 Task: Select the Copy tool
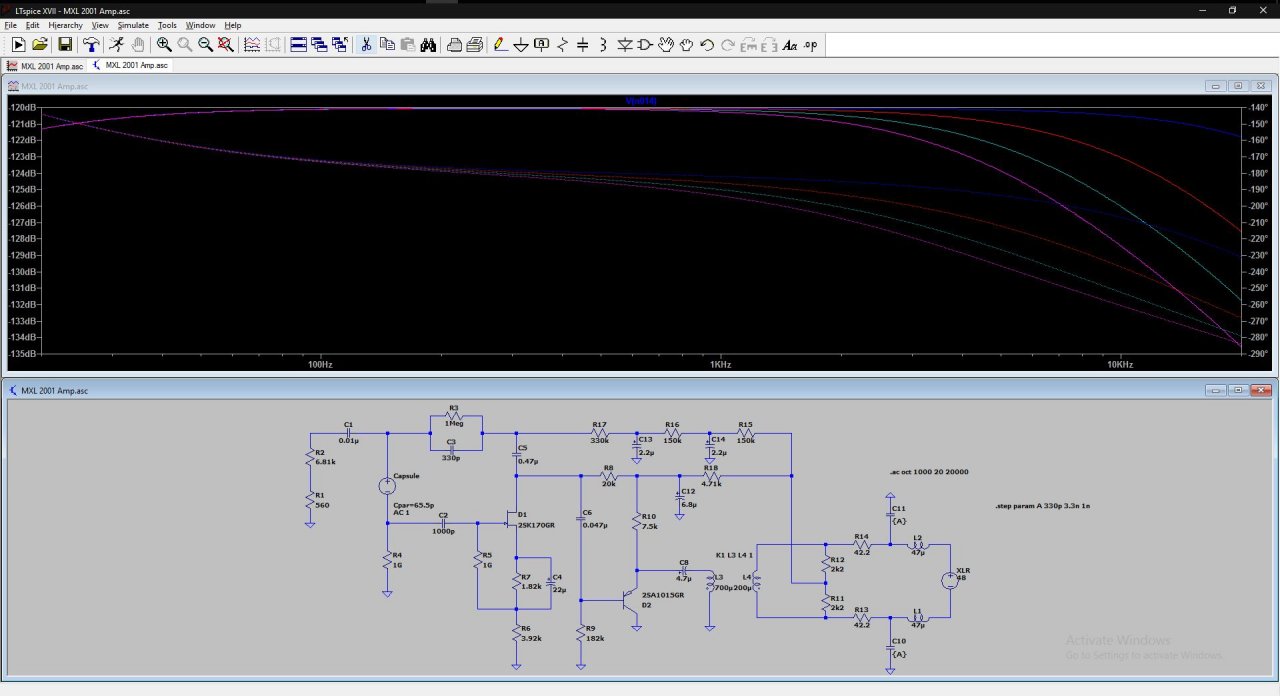tap(387, 45)
